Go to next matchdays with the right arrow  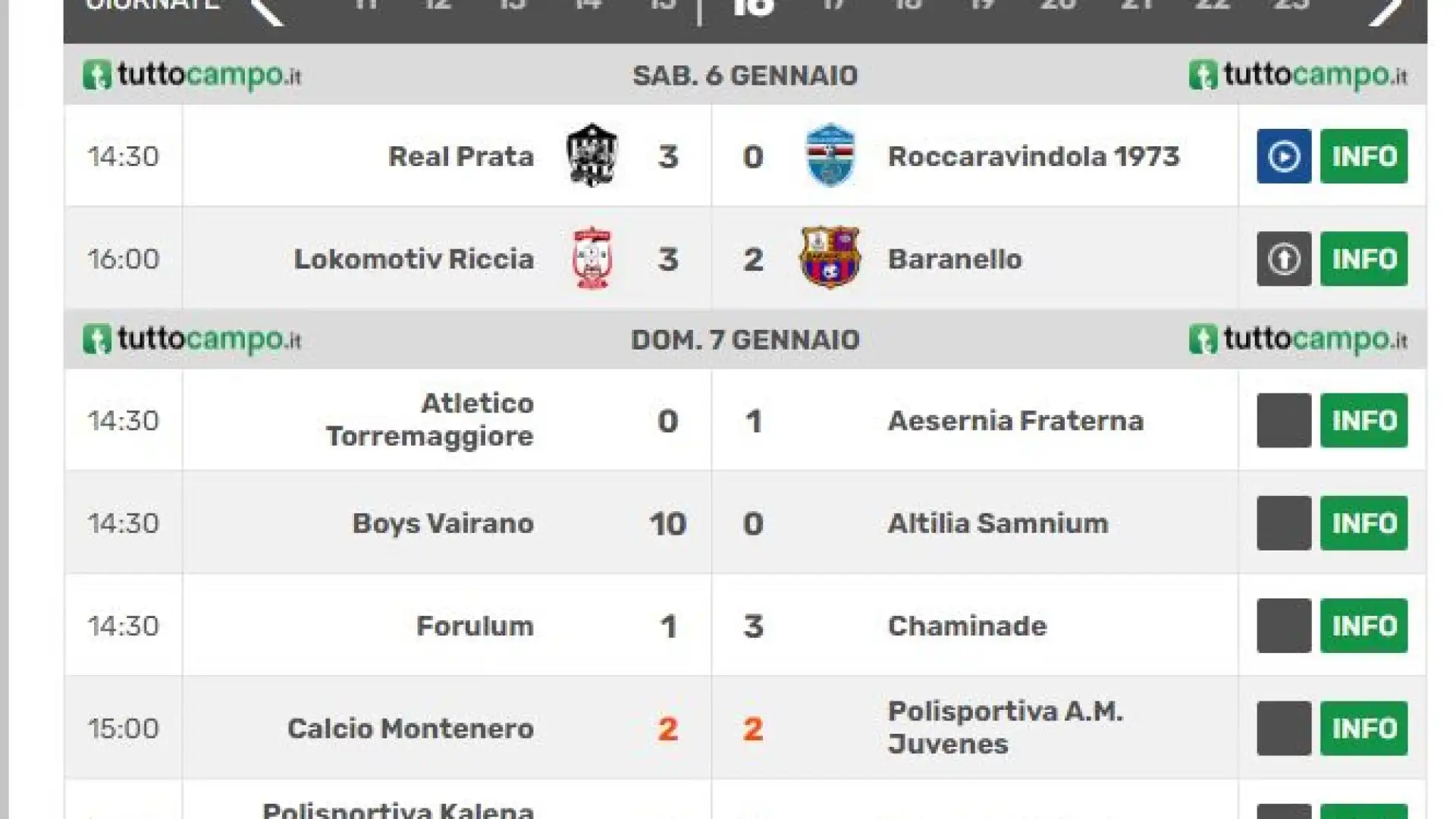[1386, 11]
